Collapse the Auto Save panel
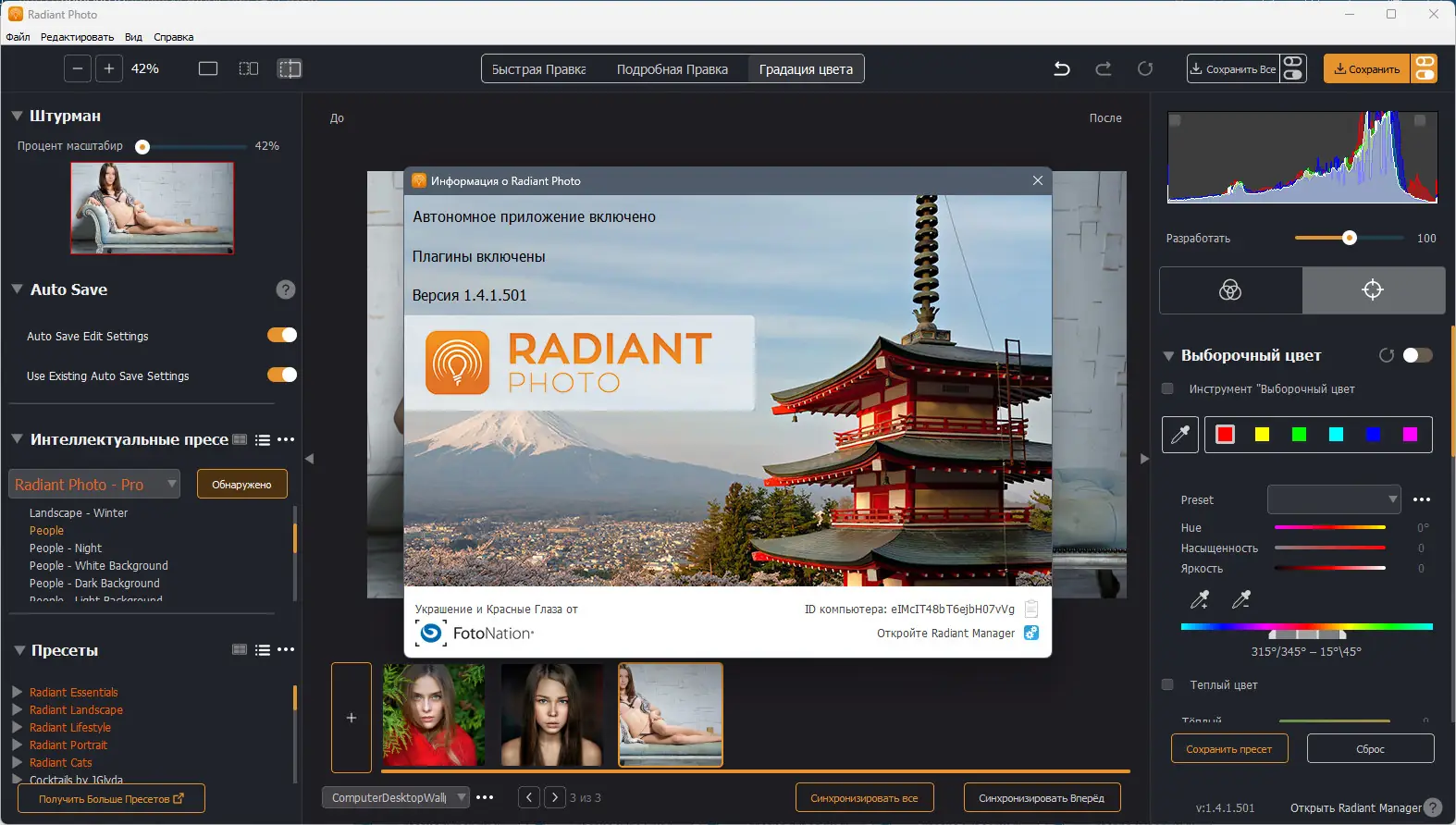The width and height of the screenshot is (1456, 825). pos(17,289)
